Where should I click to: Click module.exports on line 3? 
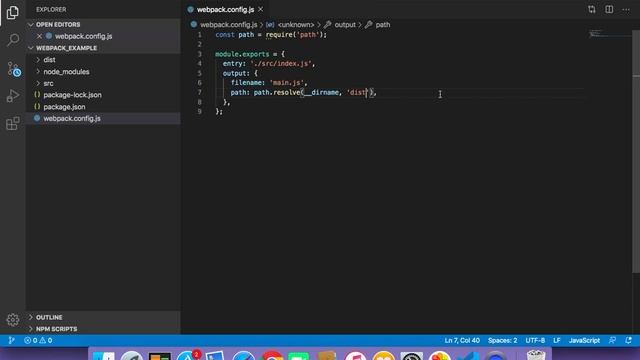pos(242,54)
